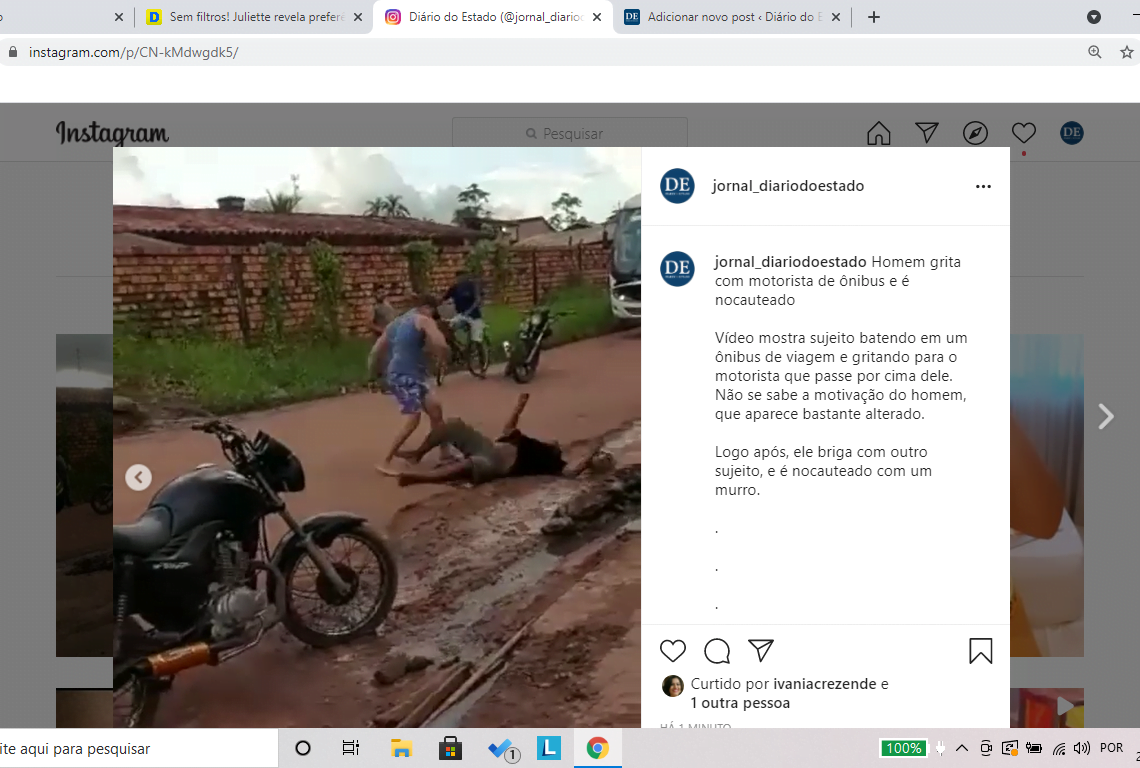Open Cortana circle on the taskbar
Viewport: 1140px width, 768px height.
[x=303, y=748]
